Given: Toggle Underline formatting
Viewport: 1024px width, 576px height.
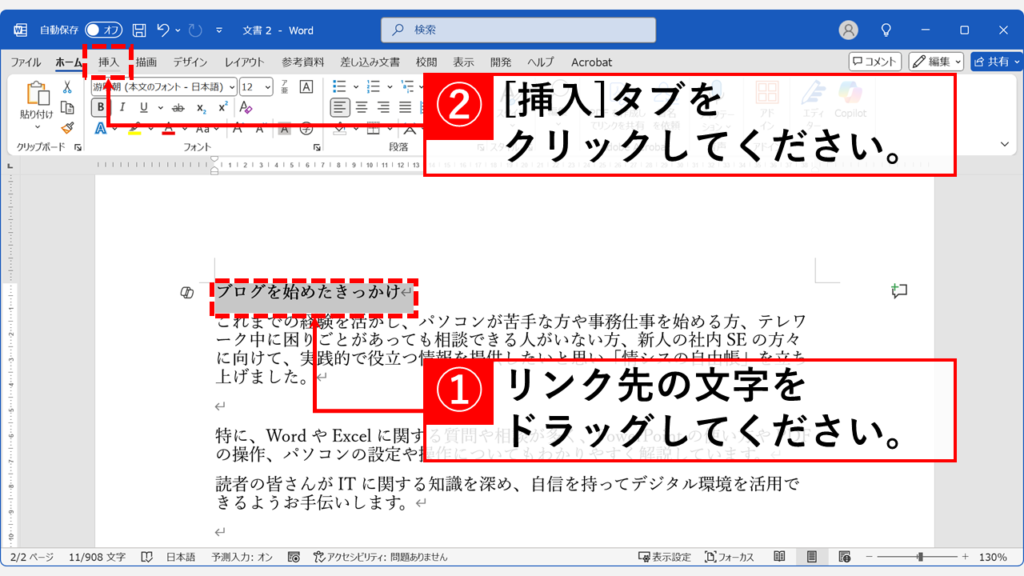Looking at the screenshot, I should pos(143,107).
